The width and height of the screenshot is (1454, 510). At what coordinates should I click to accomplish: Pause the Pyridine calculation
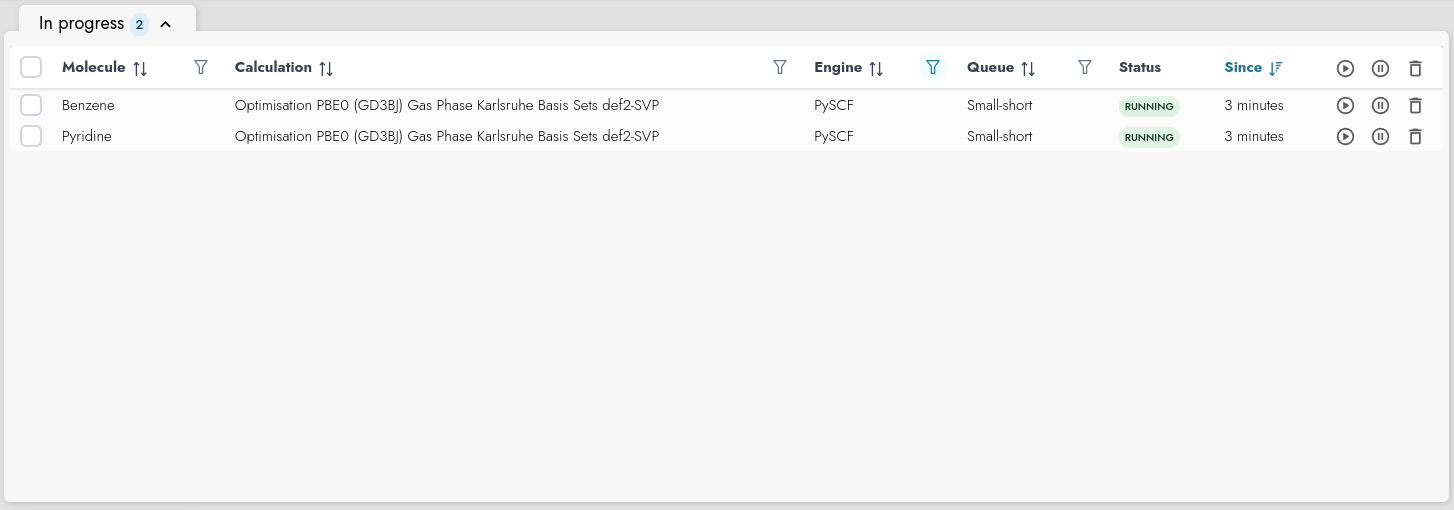click(1380, 137)
